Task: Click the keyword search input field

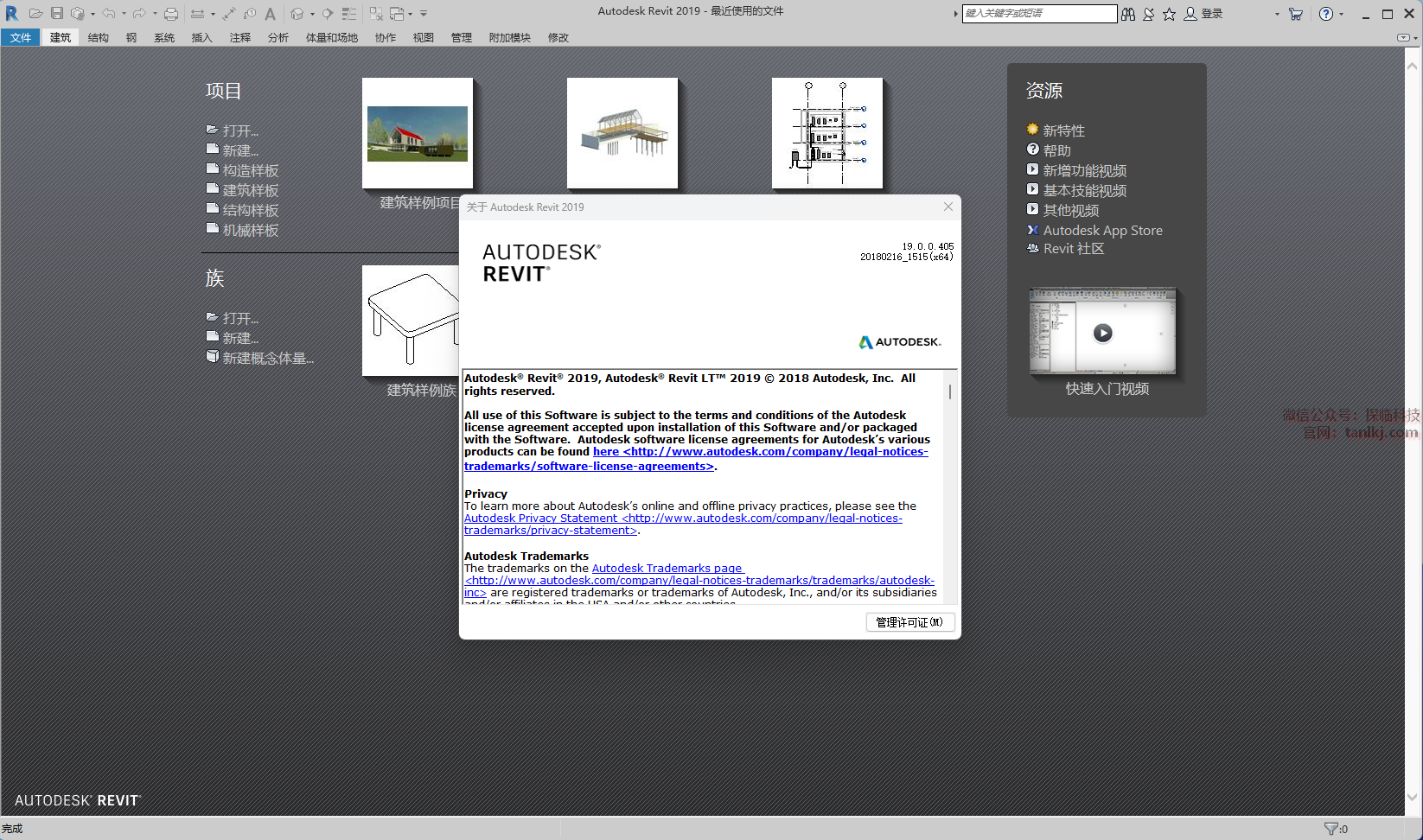Action: pos(1038,14)
